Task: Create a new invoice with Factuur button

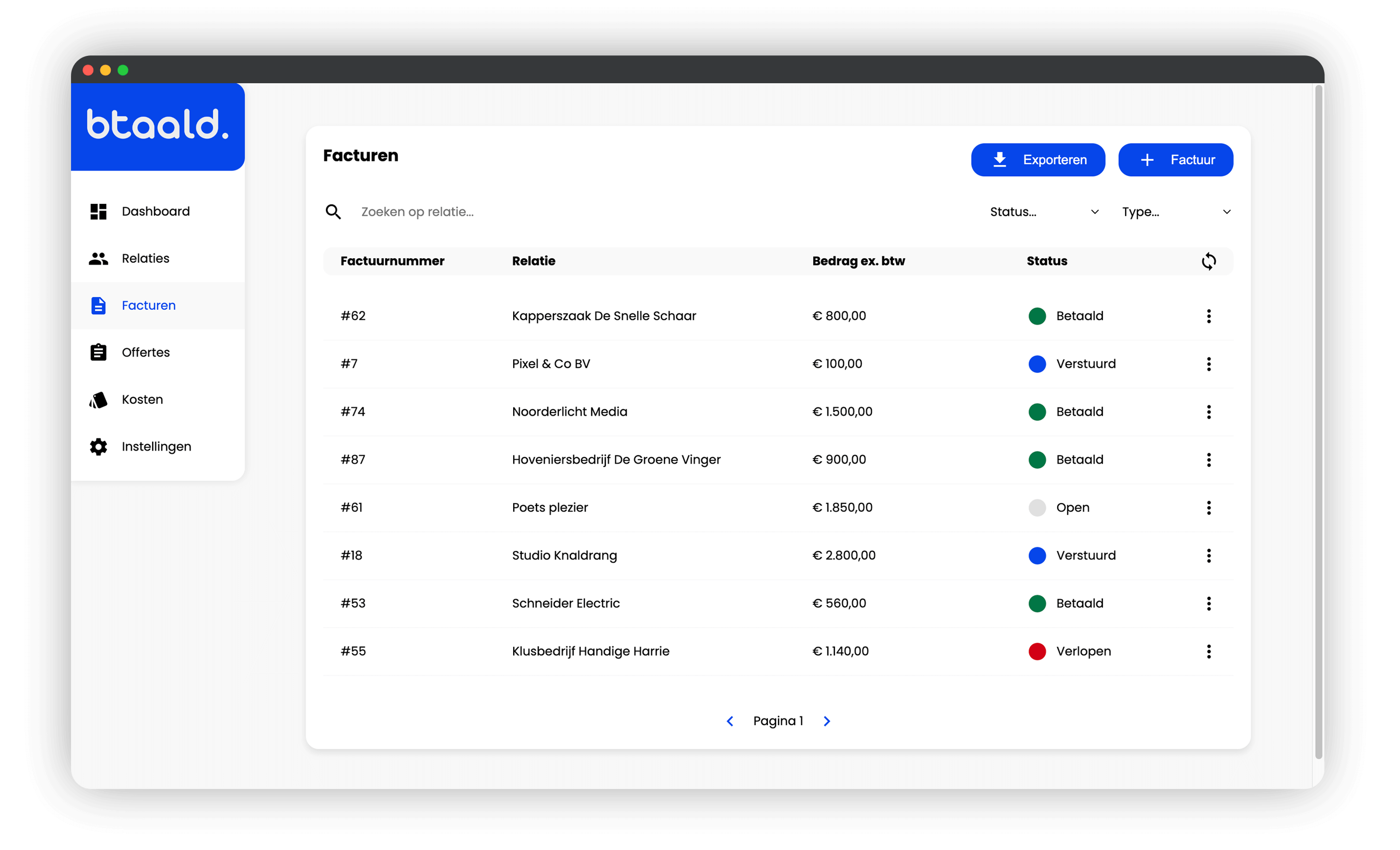Action: 1175,160
